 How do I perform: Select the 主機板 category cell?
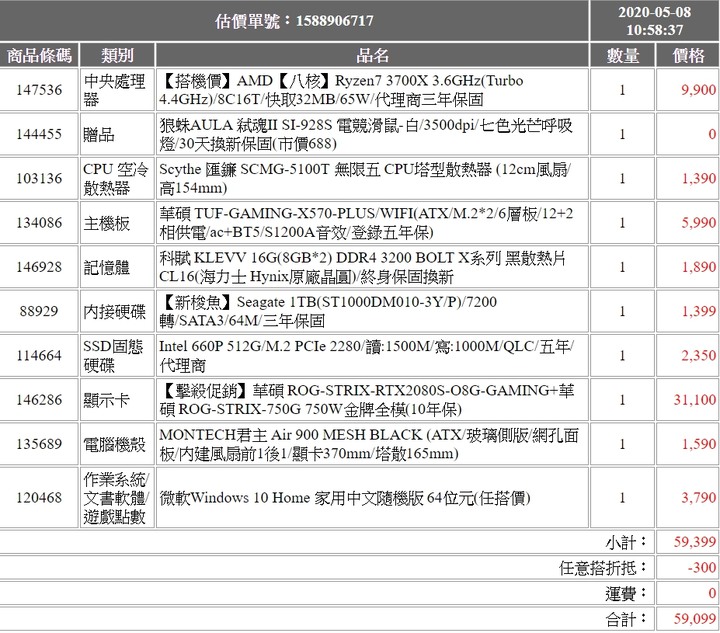(117, 223)
